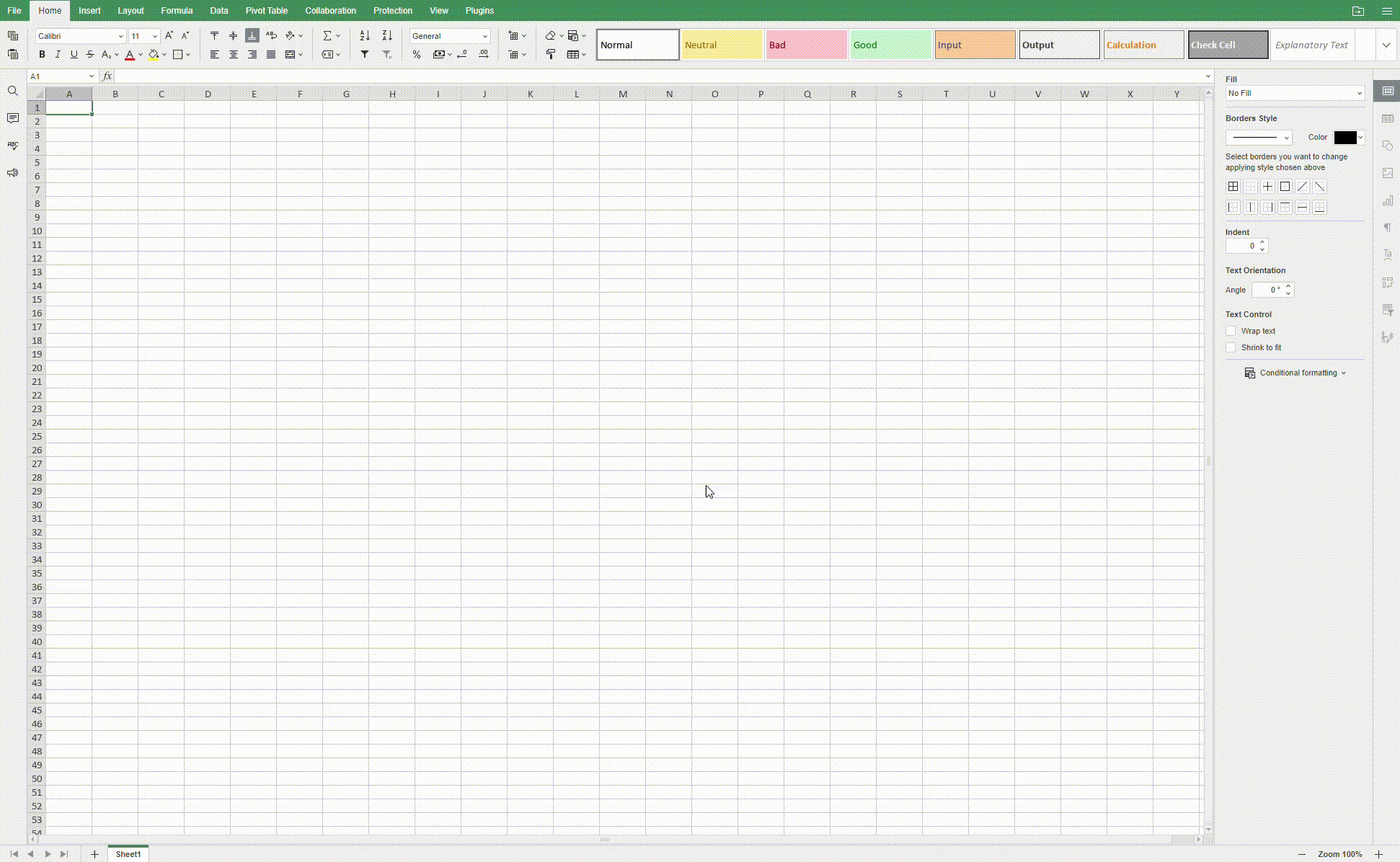Open the File menu

(x=14, y=11)
